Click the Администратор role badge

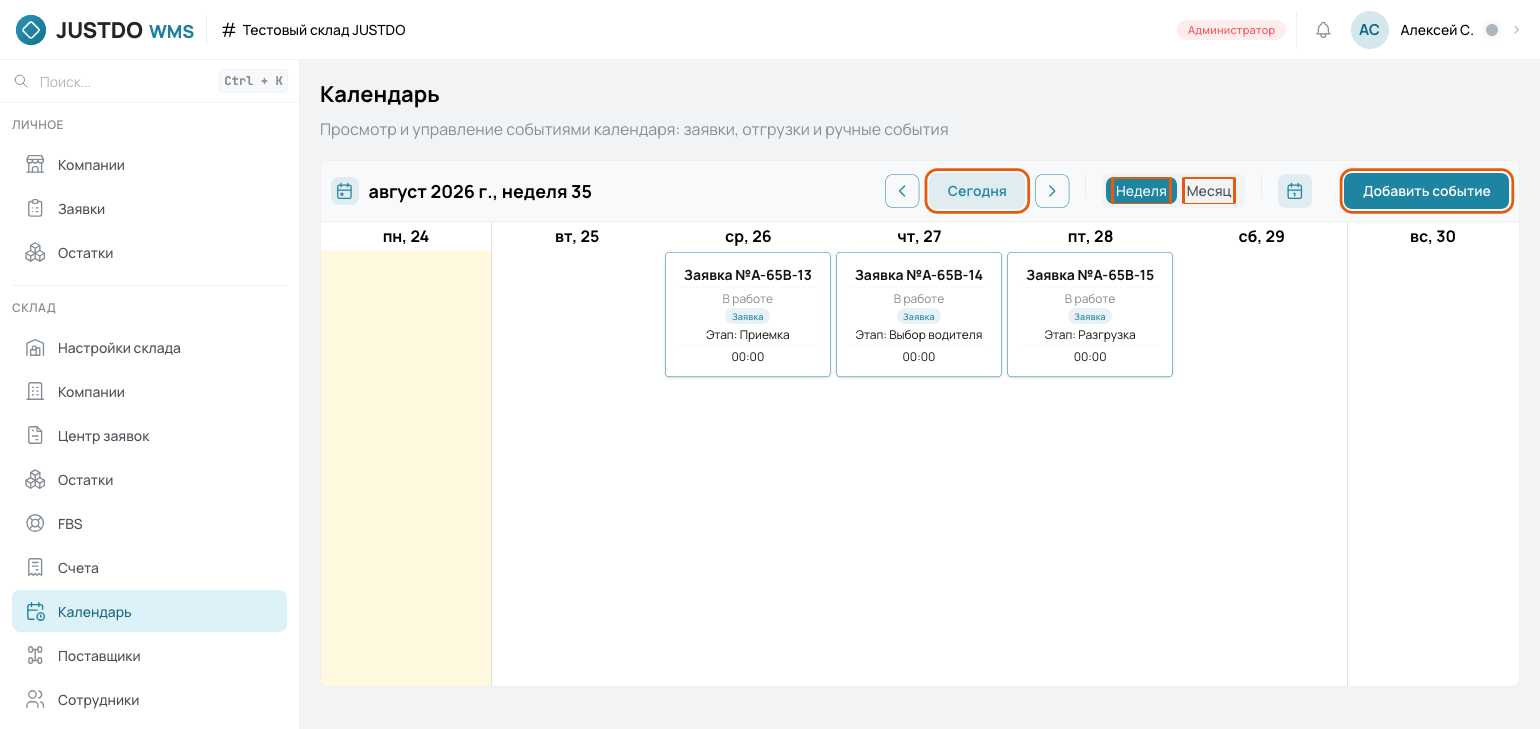coord(1231,30)
